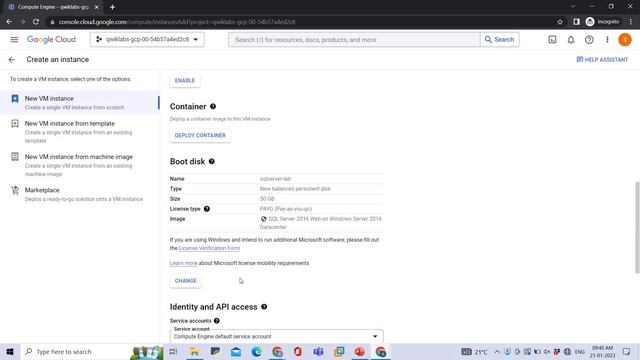Open the notifications bell
The width and height of the screenshot is (640, 360).
tap(571, 40)
